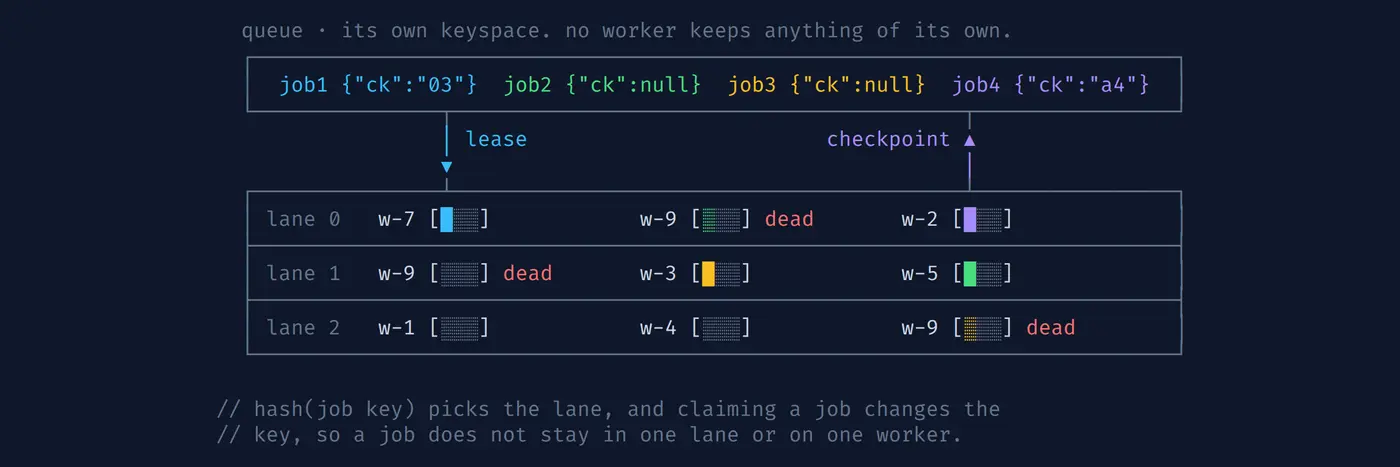Click the "// hash(job key) picks the lane" comment

pyautogui.click(x=608, y=409)
